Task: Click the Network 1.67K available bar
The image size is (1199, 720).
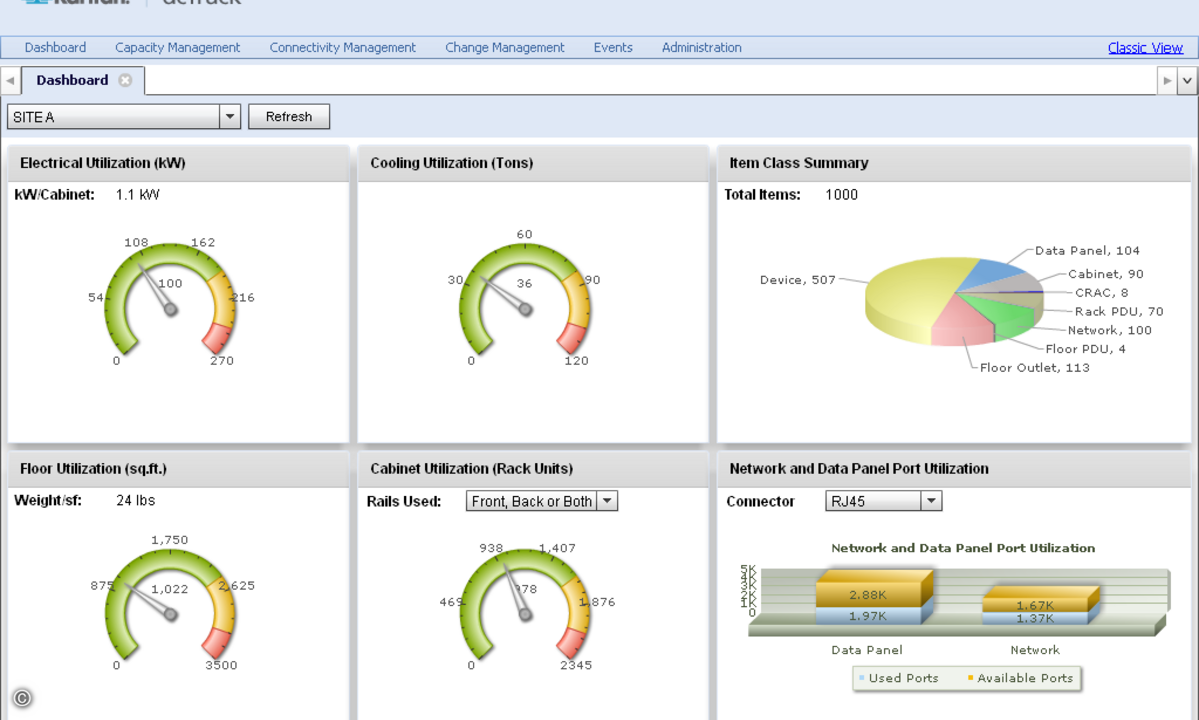Action: (1035, 605)
